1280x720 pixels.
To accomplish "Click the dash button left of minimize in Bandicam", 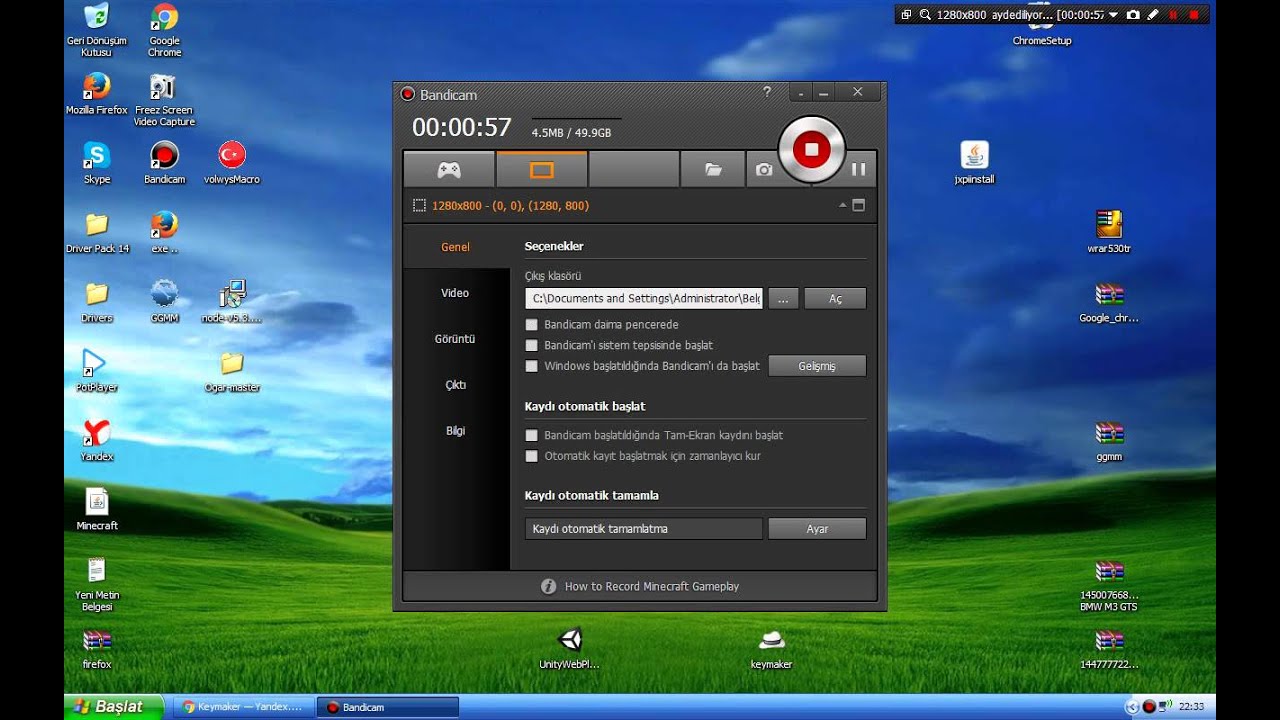I will point(801,93).
